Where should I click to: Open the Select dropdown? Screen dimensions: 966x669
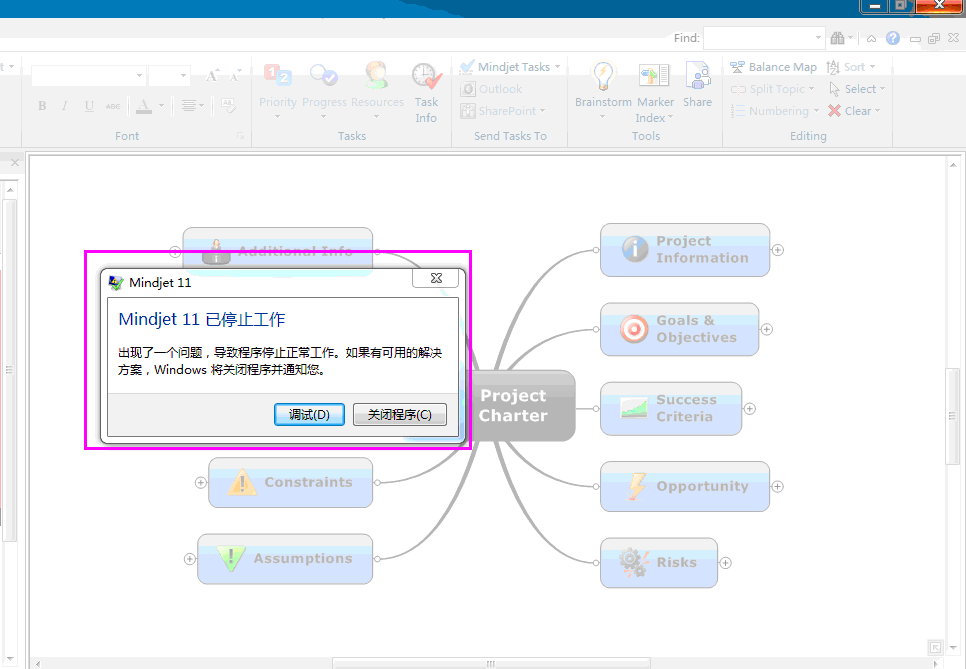tap(857, 89)
